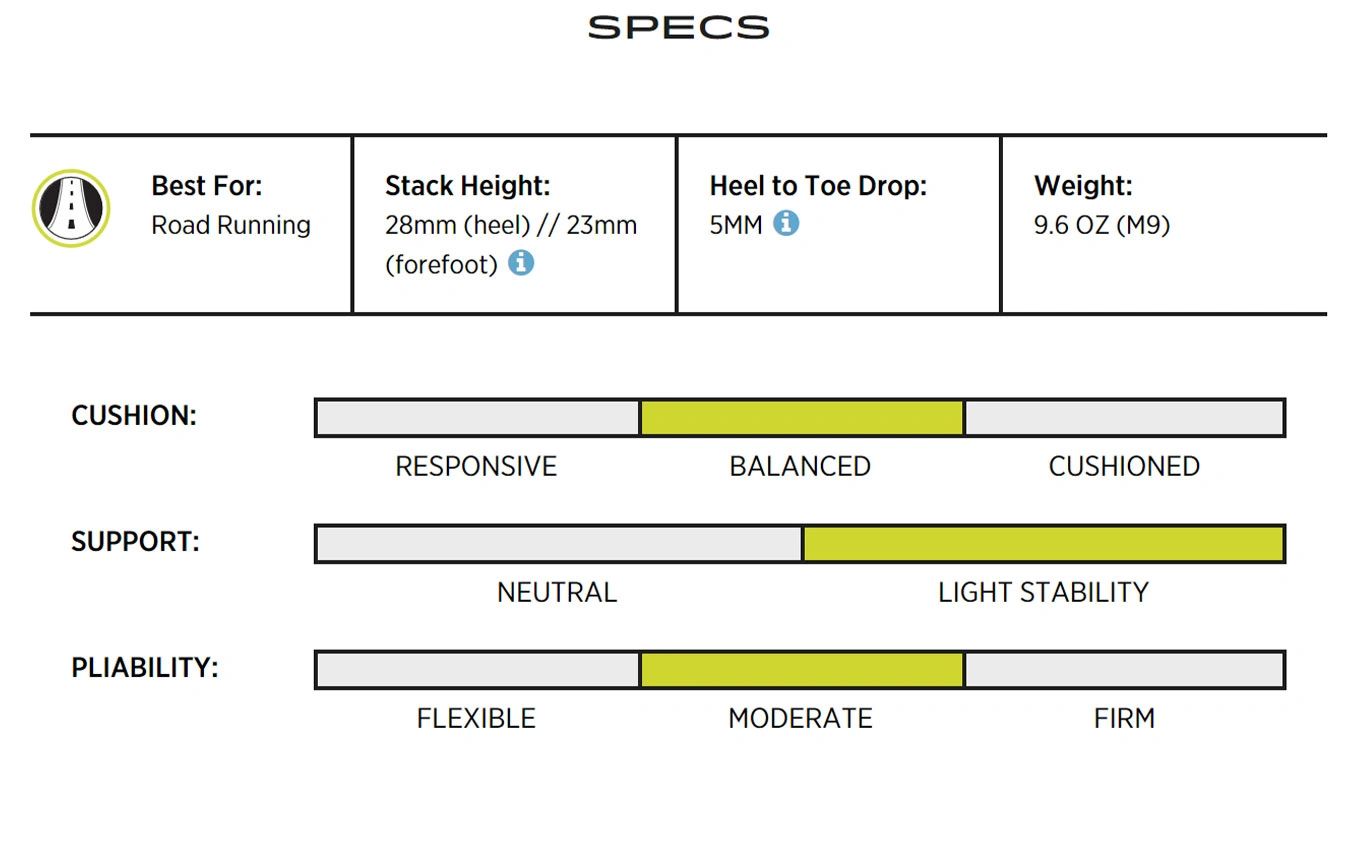The width and height of the screenshot is (1356, 849).
Task: Select the Firm segment of Pliability bar
Action: click(1125, 670)
